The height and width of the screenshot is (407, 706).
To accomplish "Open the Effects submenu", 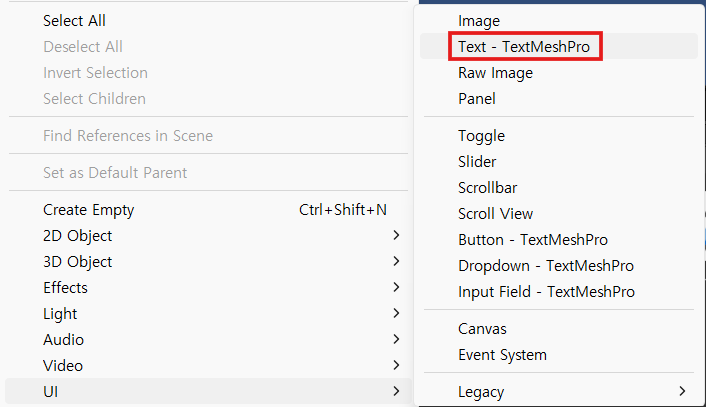I will pyautogui.click(x=208, y=288).
